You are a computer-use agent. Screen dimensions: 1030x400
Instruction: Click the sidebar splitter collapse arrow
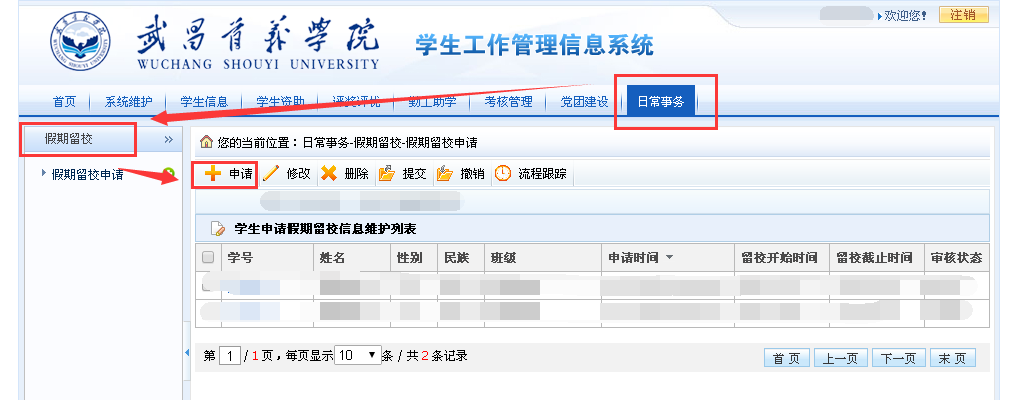point(187,354)
